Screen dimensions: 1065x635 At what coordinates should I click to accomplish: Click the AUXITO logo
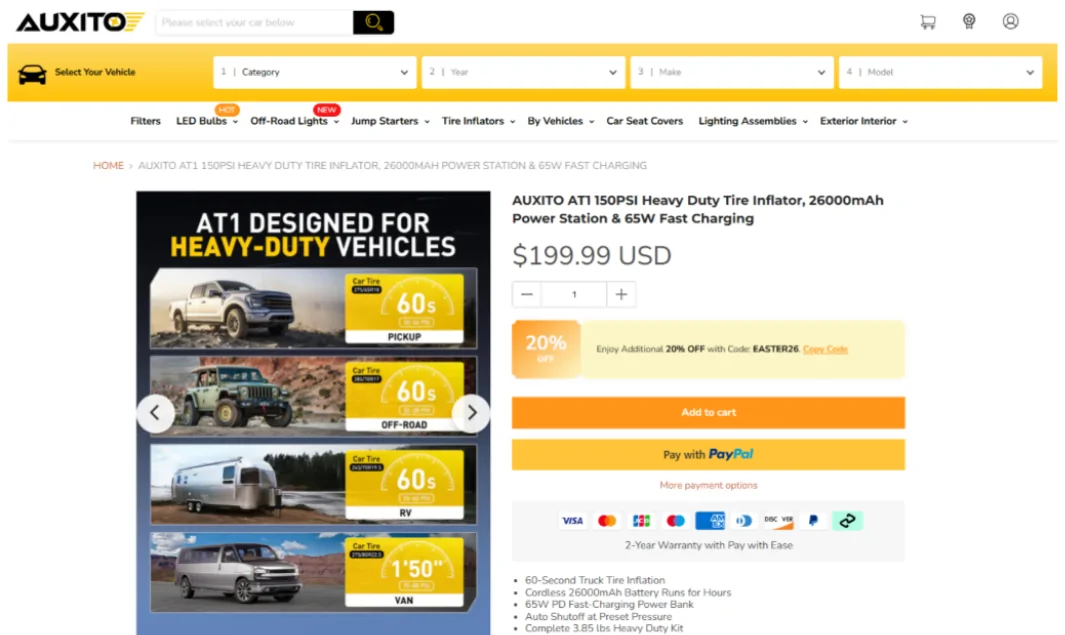point(80,22)
